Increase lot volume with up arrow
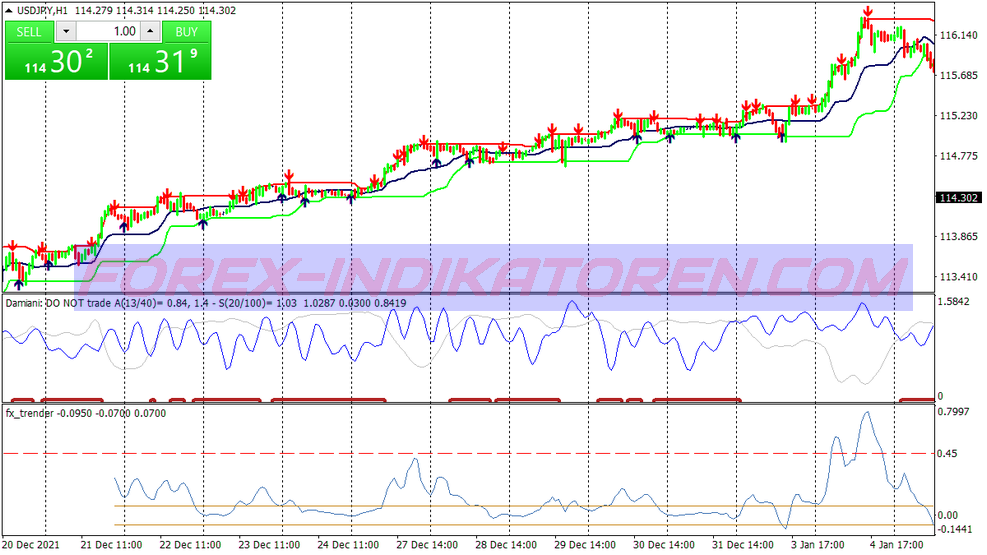This screenshot has height=555, width=987. 151,31
